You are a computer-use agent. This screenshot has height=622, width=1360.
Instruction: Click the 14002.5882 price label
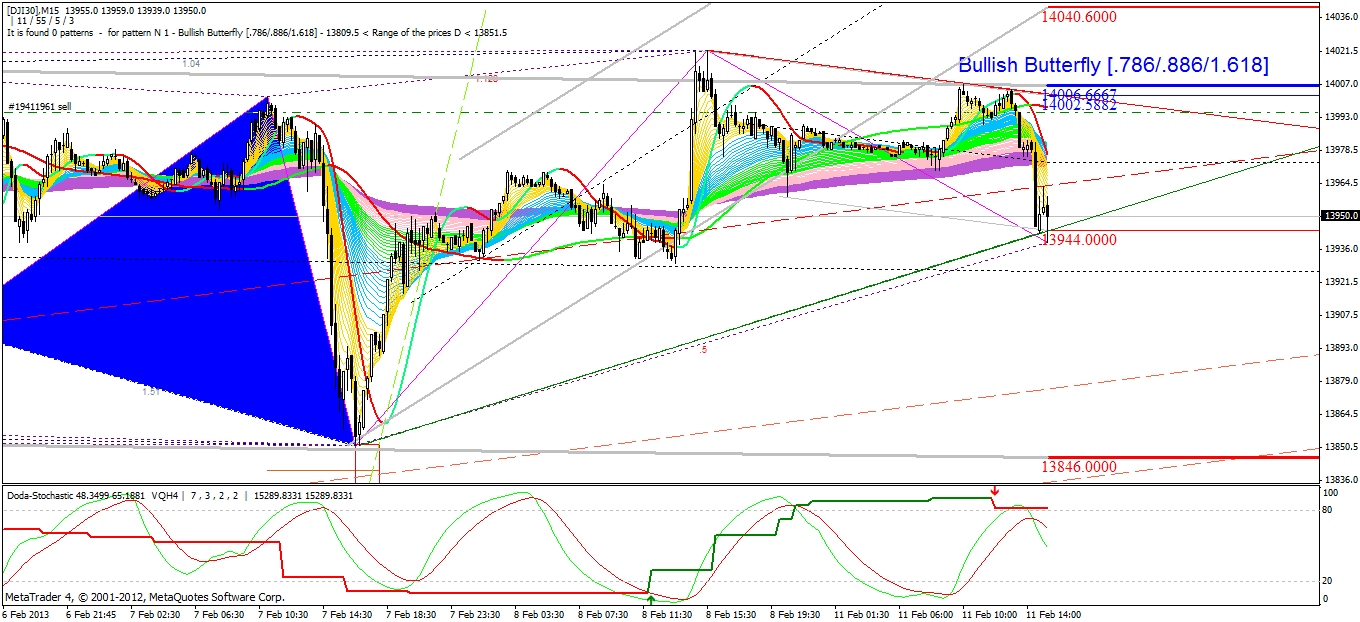(x=1078, y=104)
